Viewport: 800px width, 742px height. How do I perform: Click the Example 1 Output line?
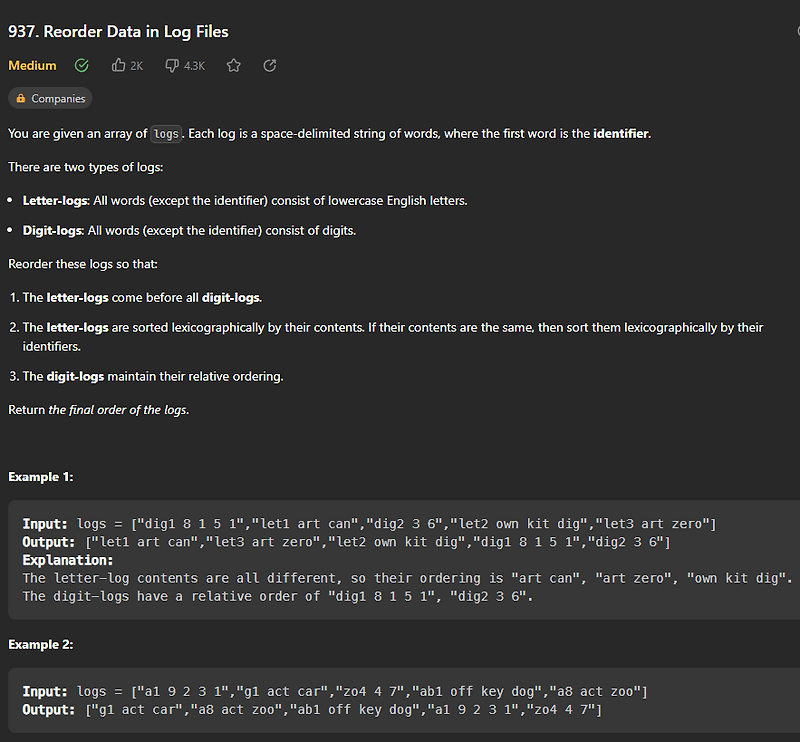coord(346,542)
